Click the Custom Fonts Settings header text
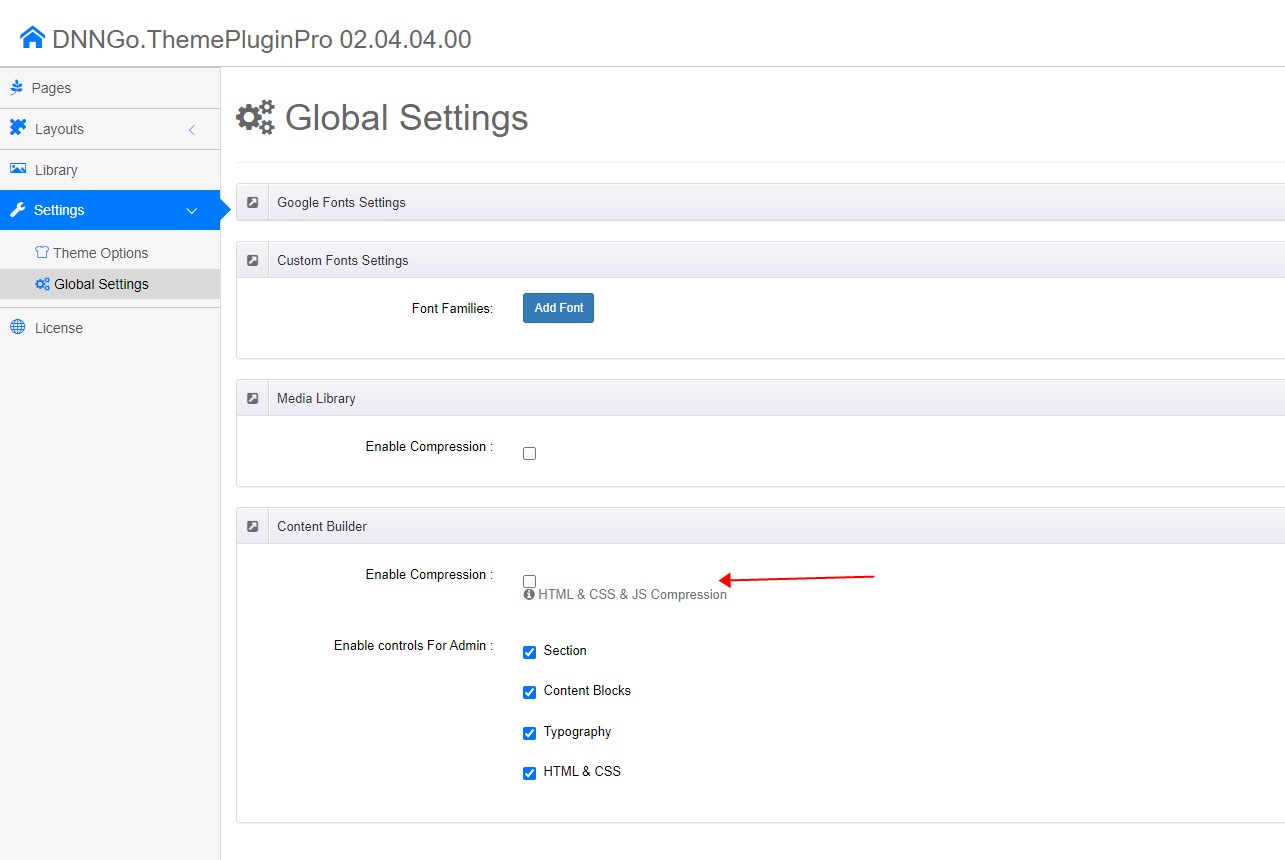Image resolution: width=1285 pixels, height=860 pixels. click(x=343, y=260)
